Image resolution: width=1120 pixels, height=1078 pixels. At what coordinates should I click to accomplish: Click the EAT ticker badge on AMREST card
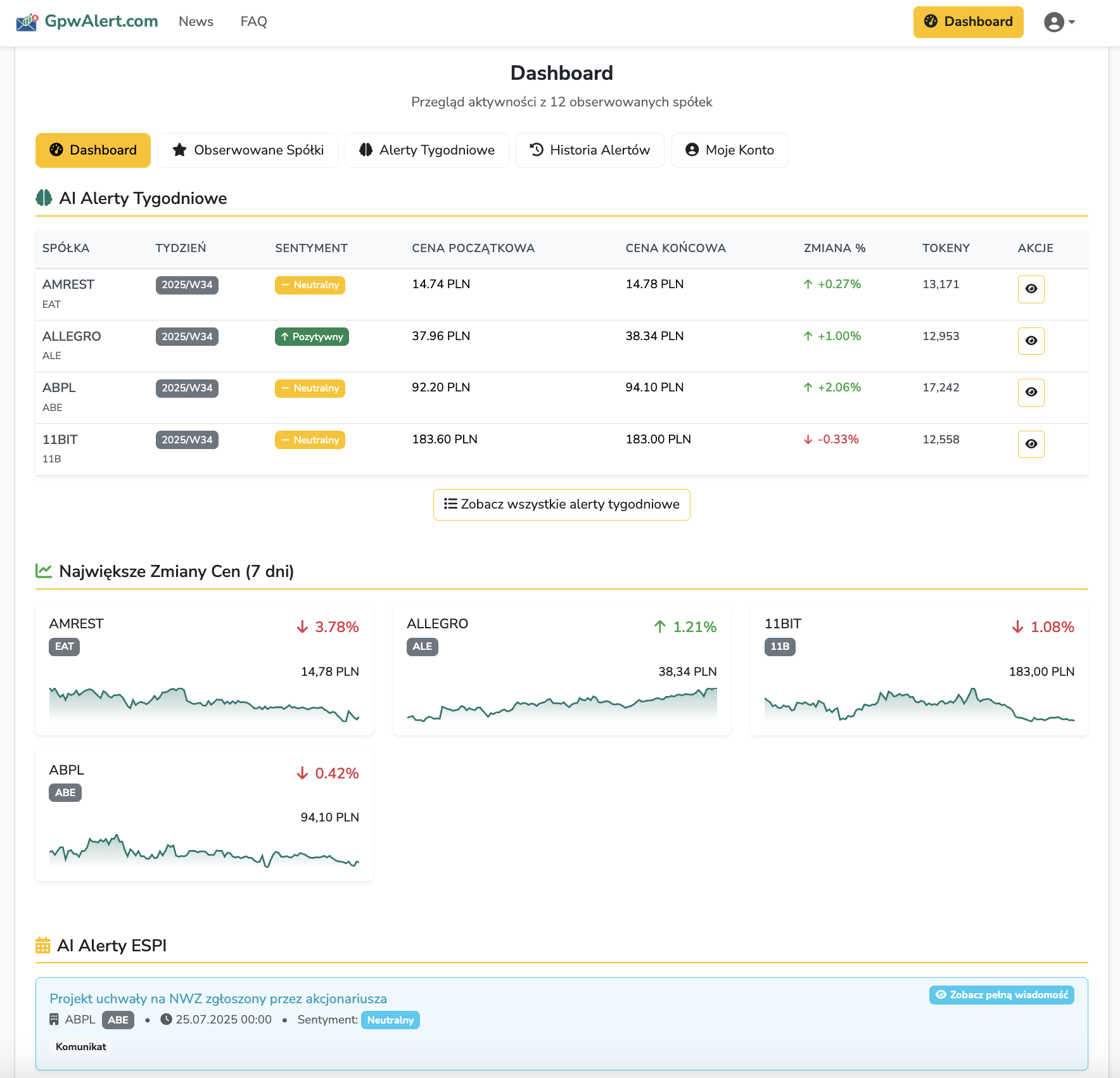pyautogui.click(x=64, y=647)
